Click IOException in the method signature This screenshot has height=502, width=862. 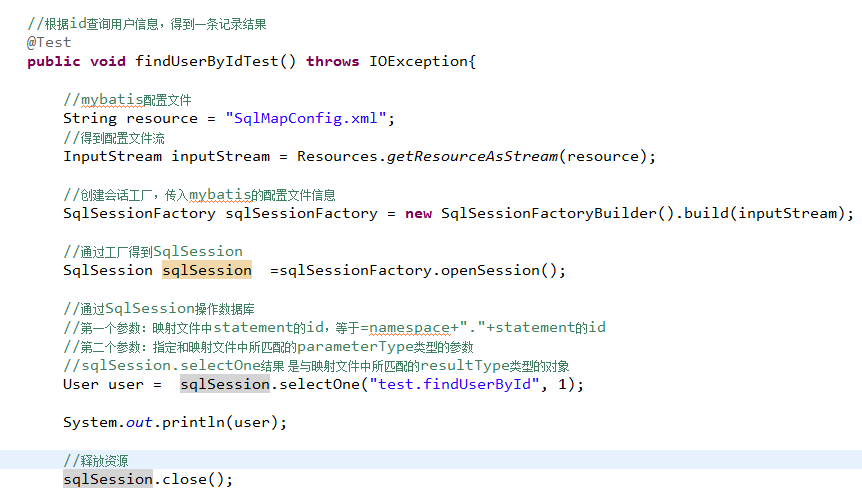[418, 61]
